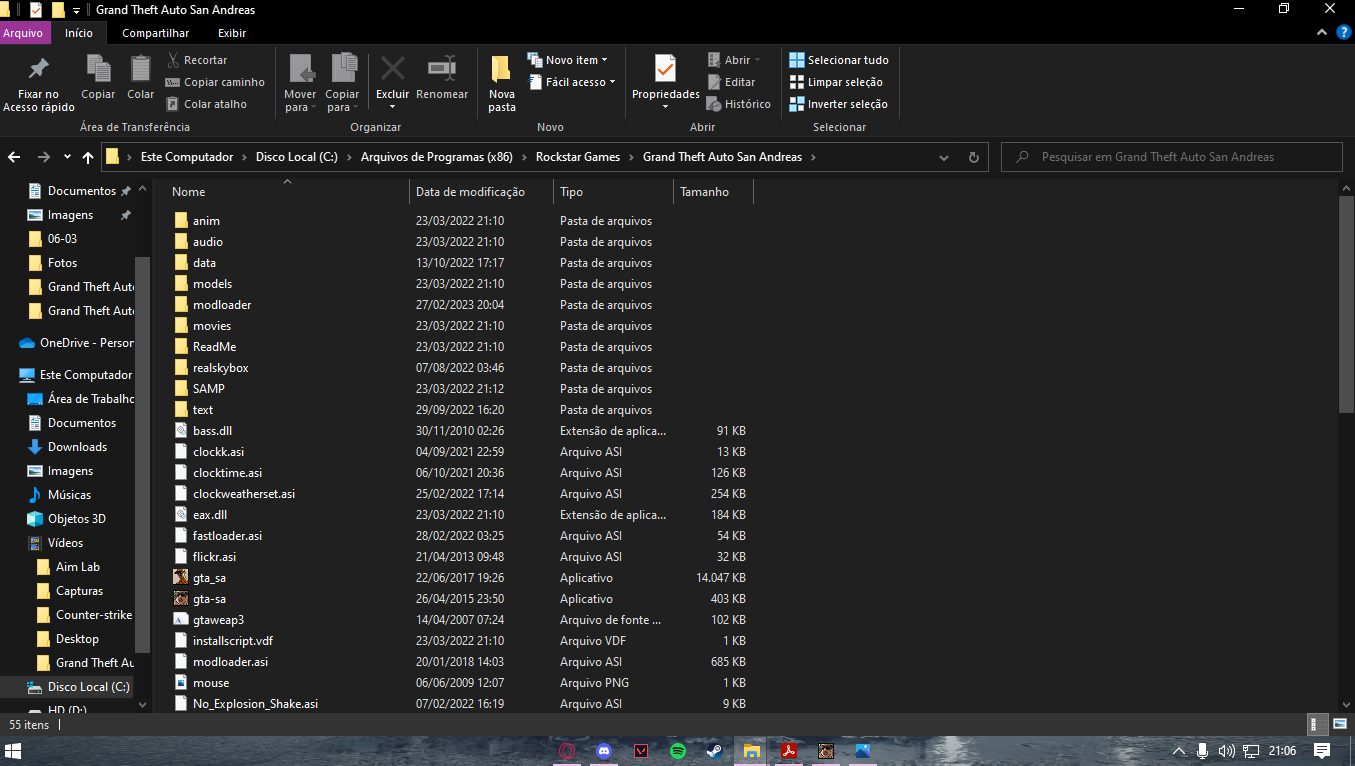Open the notification center icon
This screenshot has height=766, width=1355.
coord(1321,751)
